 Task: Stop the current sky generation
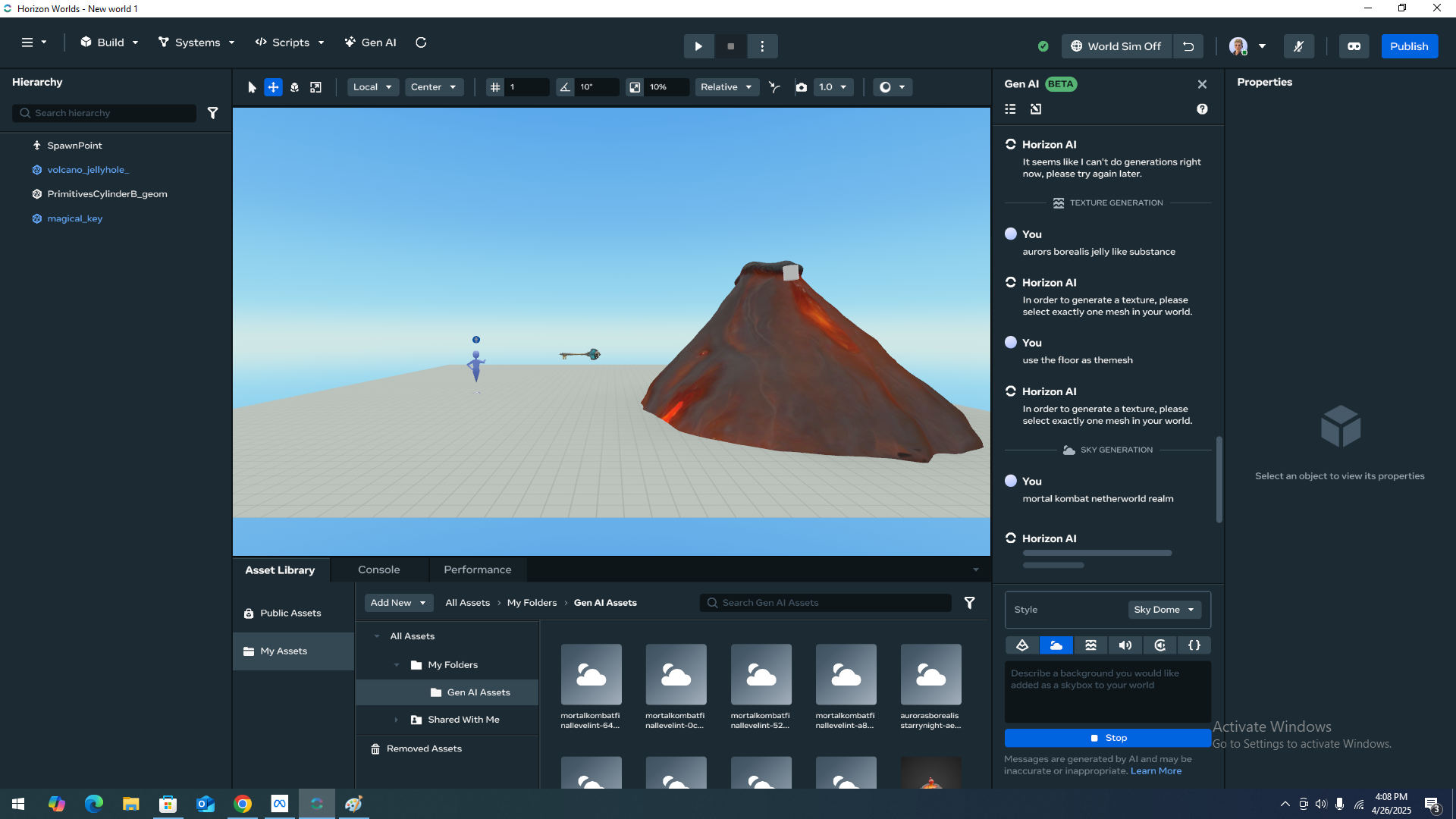(x=1107, y=738)
